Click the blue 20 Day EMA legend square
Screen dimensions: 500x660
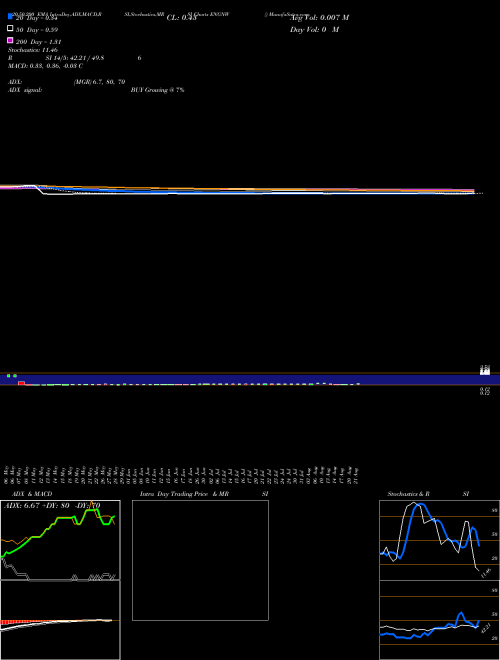coord(11,16)
